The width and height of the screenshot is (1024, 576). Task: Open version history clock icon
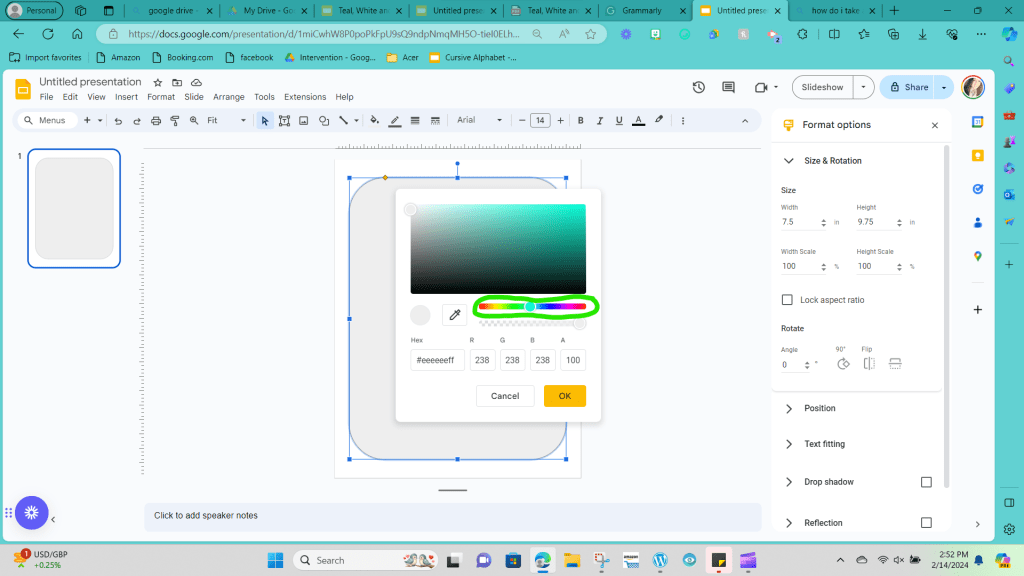(x=699, y=87)
